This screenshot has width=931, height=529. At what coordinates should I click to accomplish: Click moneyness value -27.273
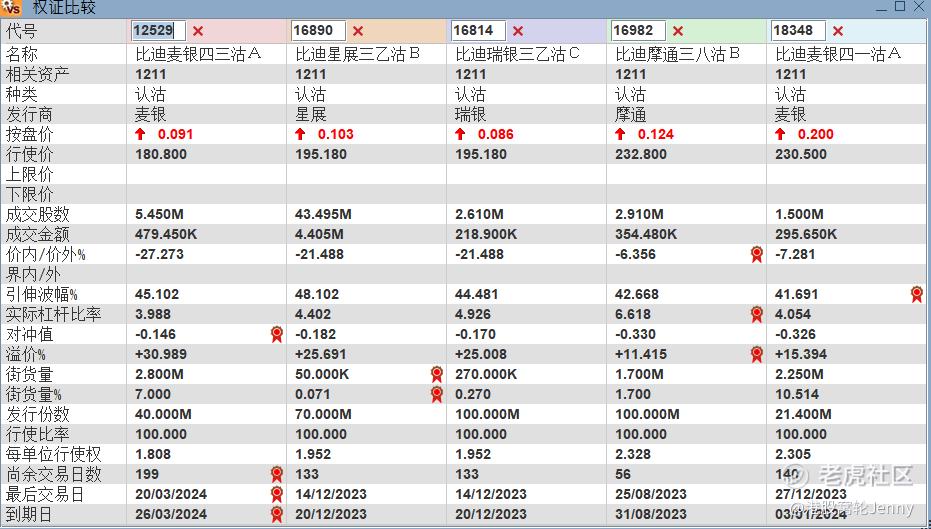coord(159,255)
